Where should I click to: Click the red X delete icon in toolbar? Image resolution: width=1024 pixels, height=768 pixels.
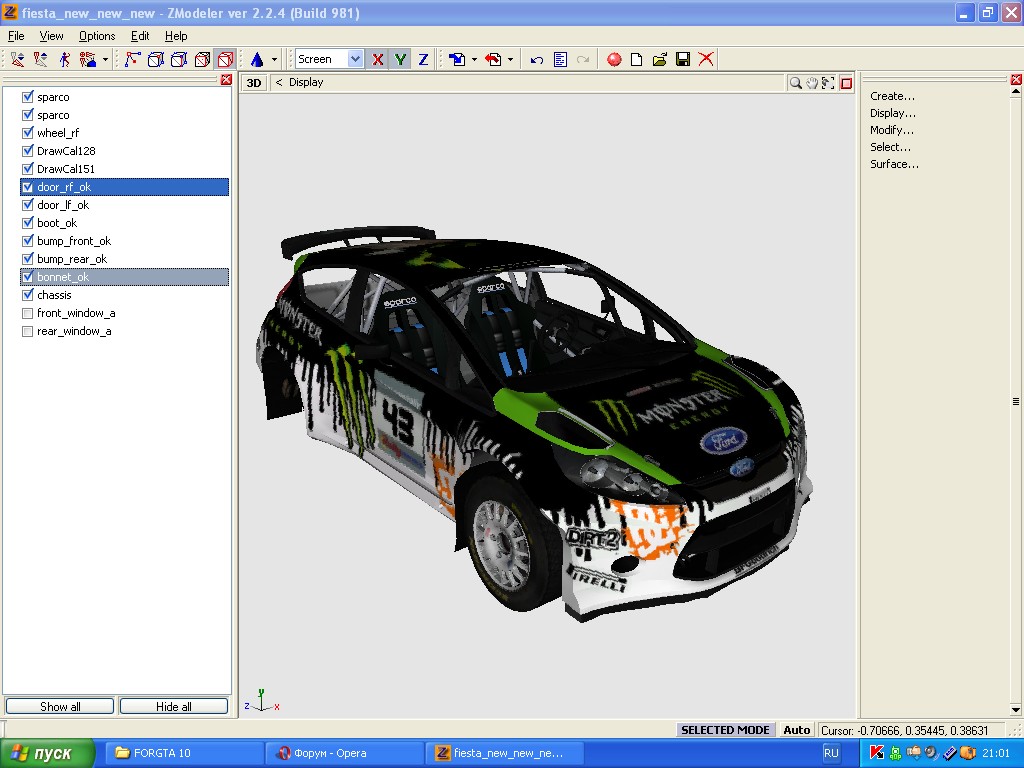click(x=706, y=59)
